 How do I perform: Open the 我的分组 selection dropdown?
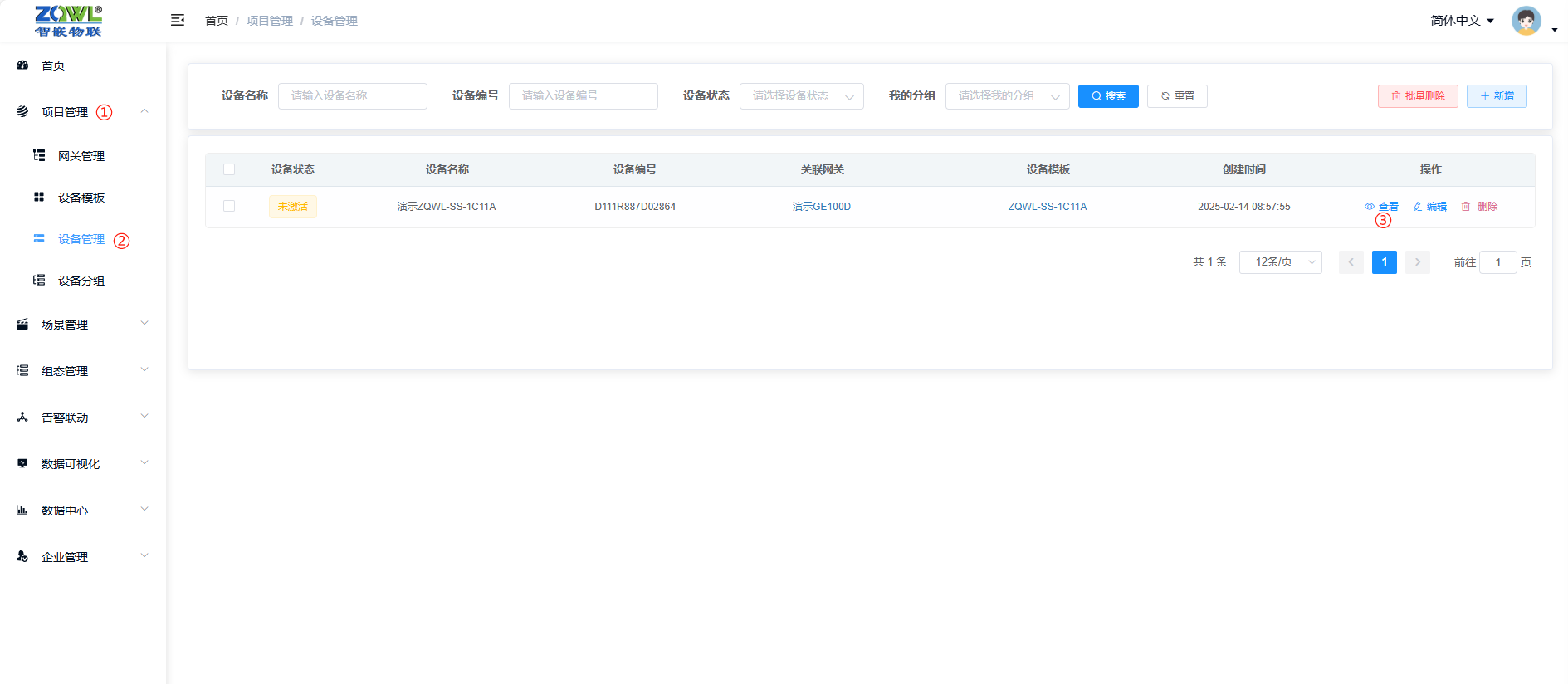1007,96
